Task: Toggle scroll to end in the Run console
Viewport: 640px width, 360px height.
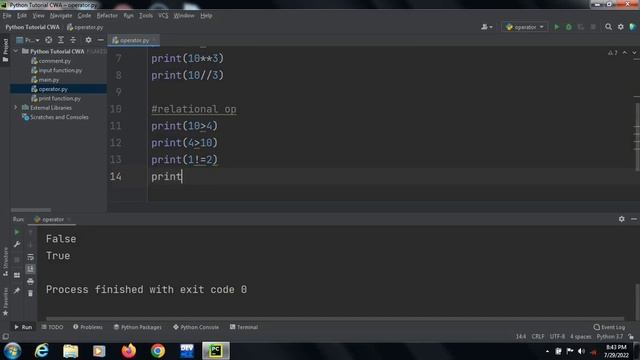Action: coord(30,269)
